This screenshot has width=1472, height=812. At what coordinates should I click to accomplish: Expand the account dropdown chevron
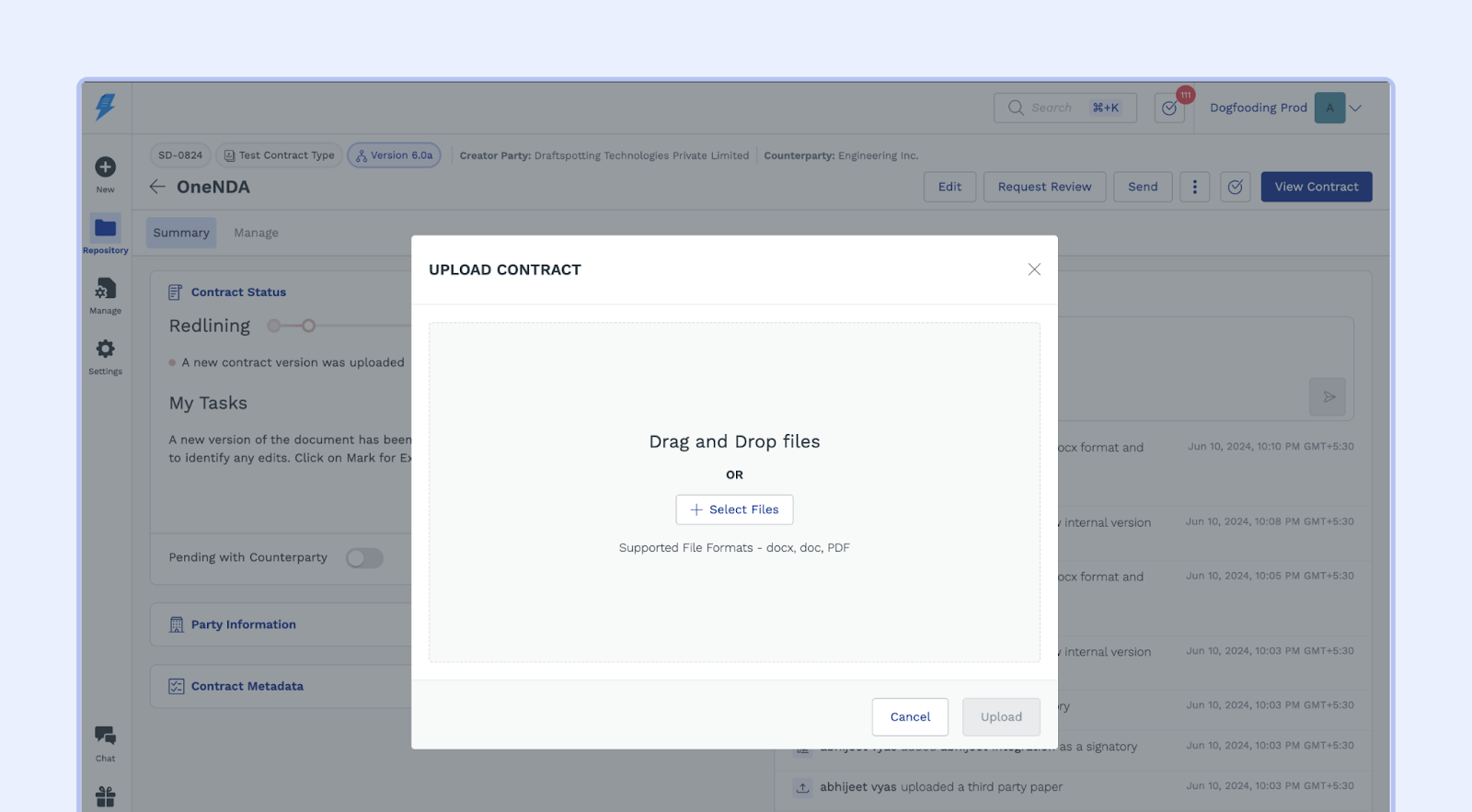click(1355, 108)
